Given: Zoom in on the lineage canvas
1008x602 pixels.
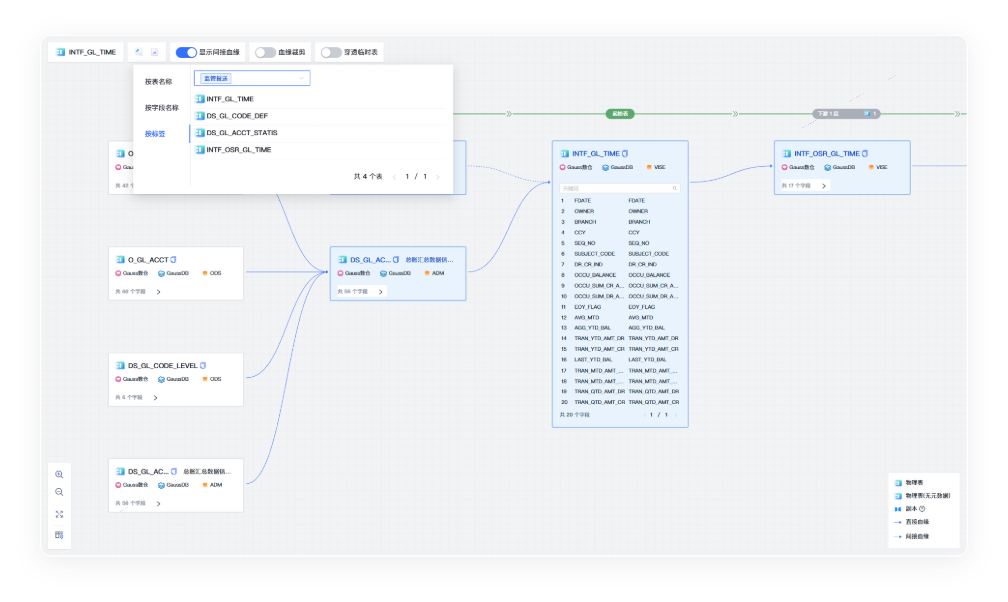Looking at the screenshot, I should (59, 475).
